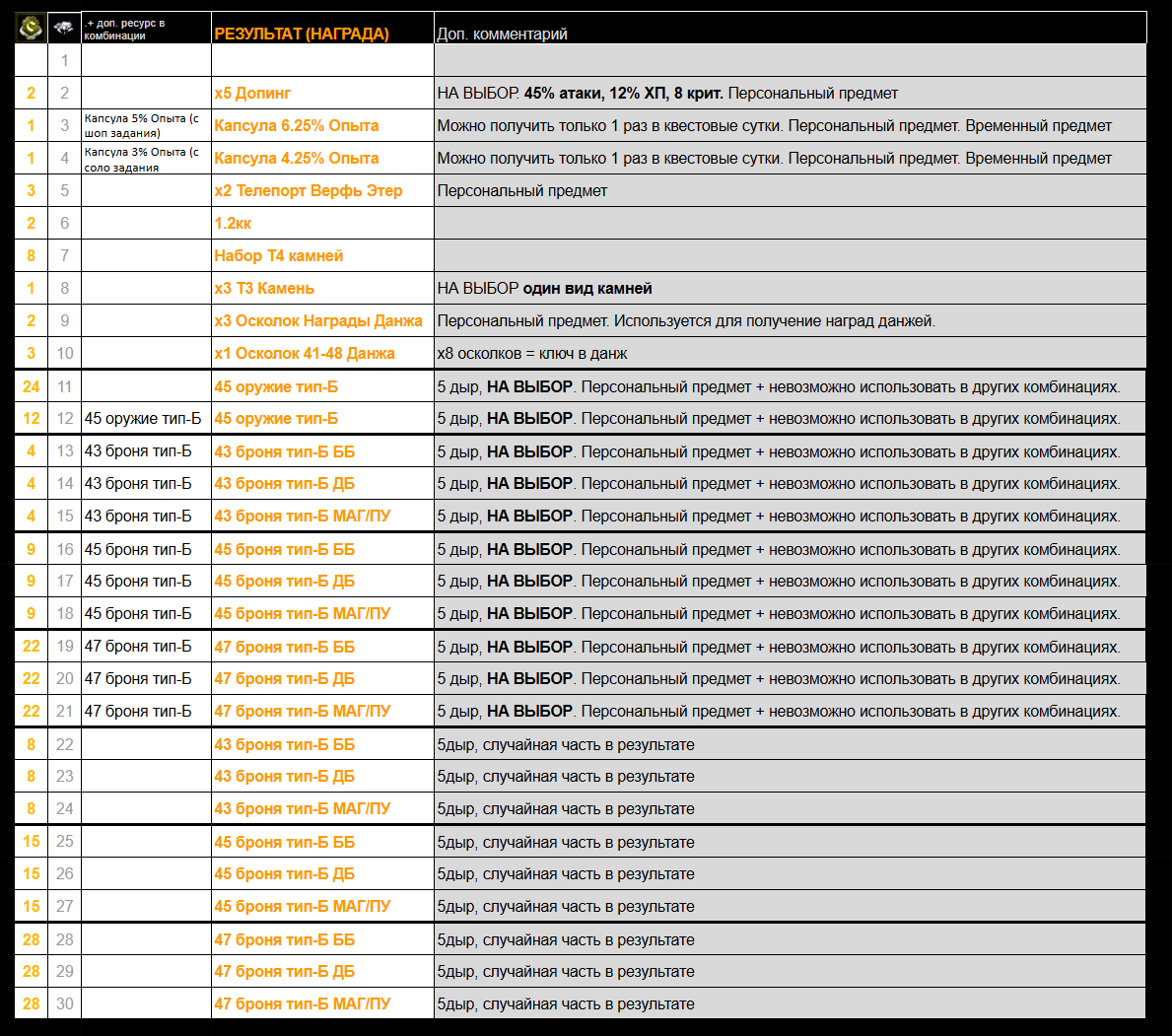Click the white crystal icon in header
This screenshot has height=1036, width=1172.
pos(64,29)
